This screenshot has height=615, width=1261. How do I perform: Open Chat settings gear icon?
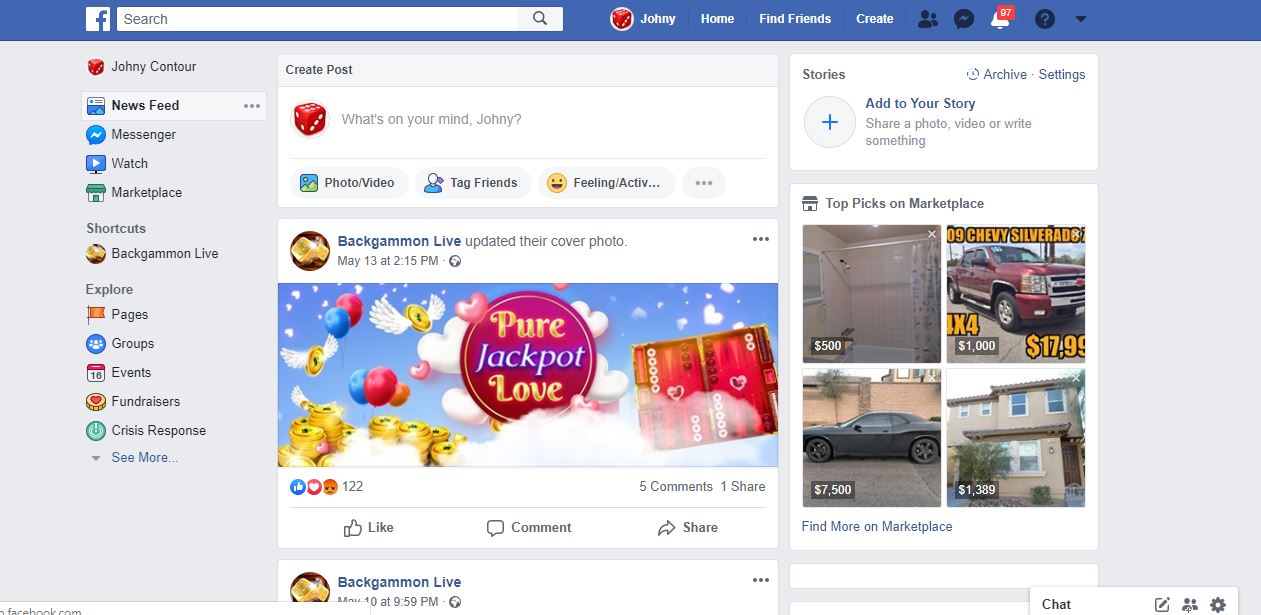click(x=1217, y=604)
